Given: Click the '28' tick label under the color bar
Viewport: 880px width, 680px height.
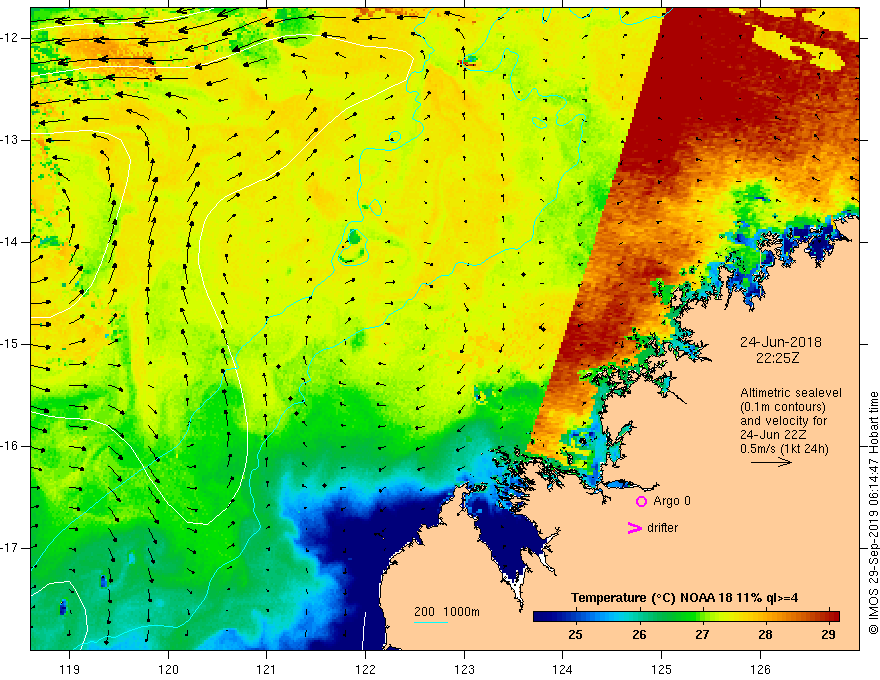Looking at the screenshot, I should (765, 635).
